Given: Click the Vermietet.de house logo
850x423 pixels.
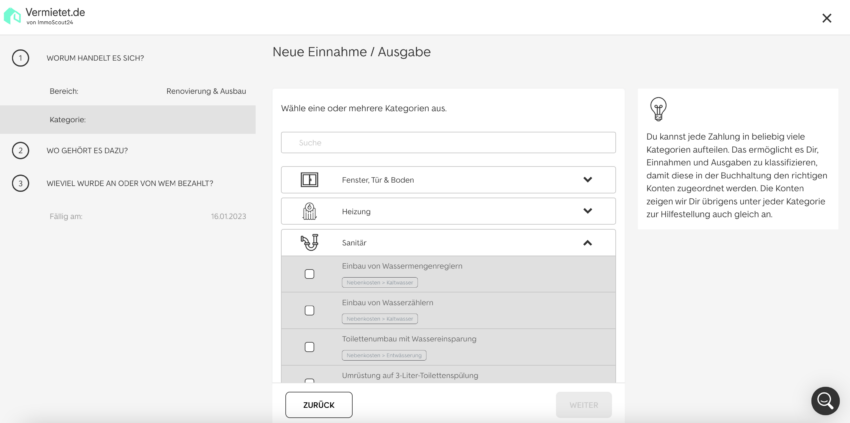Looking at the screenshot, I should click(13, 16).
